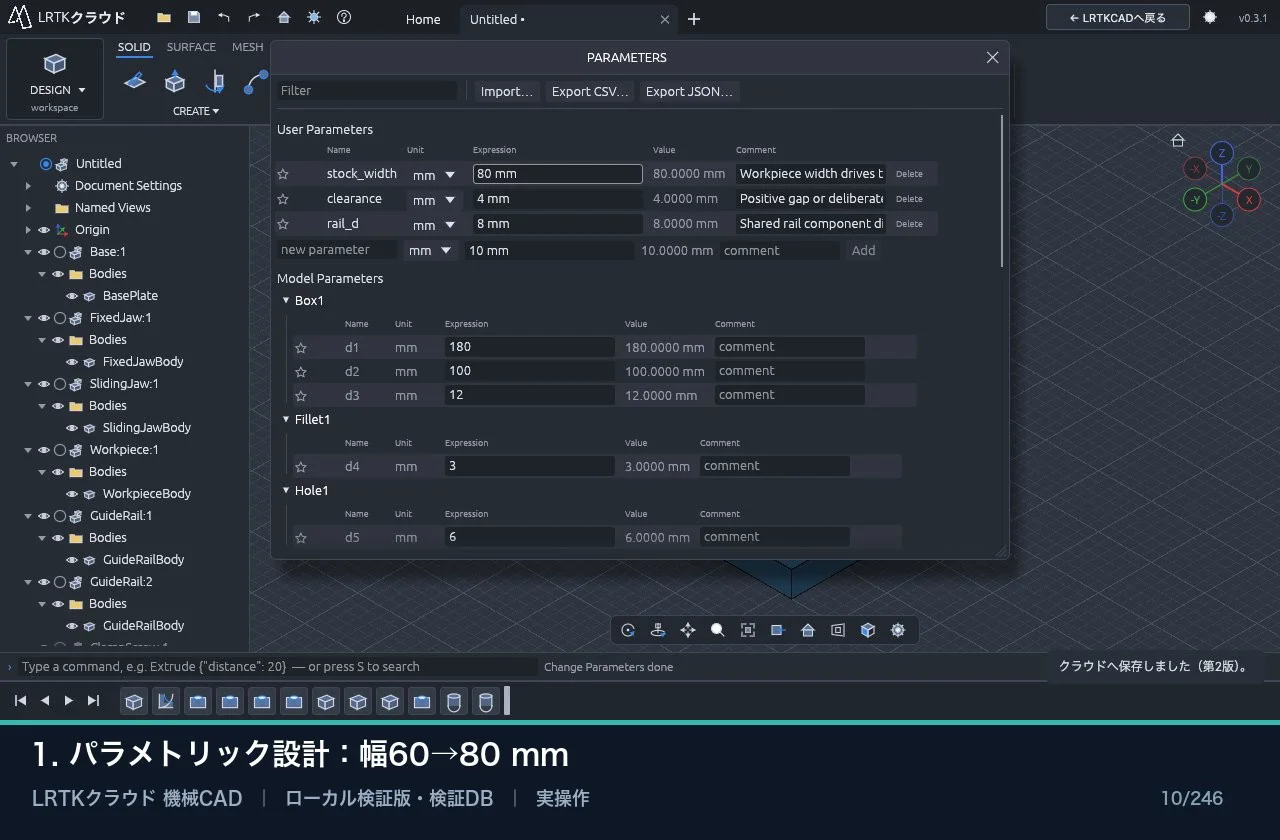
Task: Click the Export JSON… button
Action: [x=689, y=91]
